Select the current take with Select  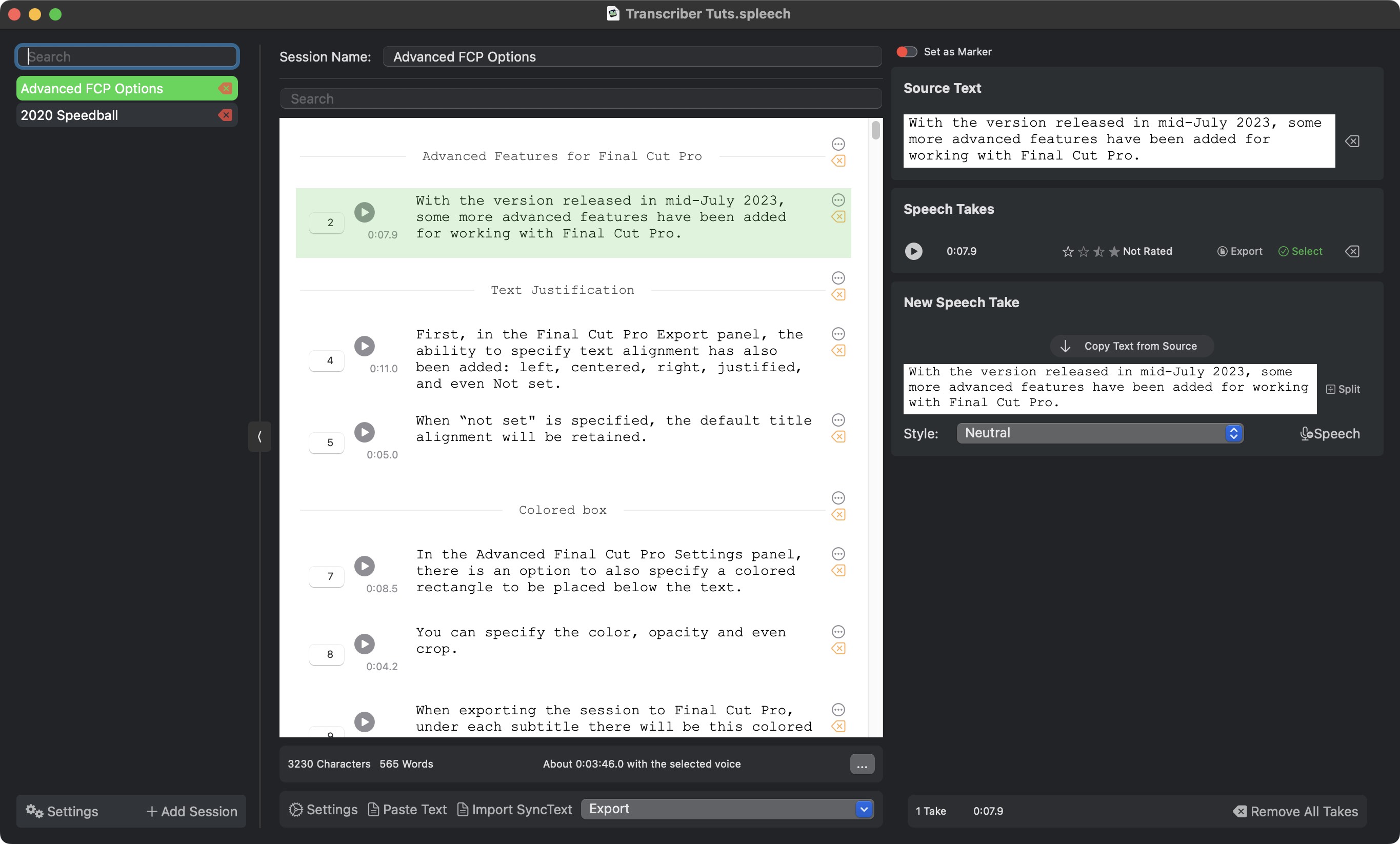point(1300,251)
